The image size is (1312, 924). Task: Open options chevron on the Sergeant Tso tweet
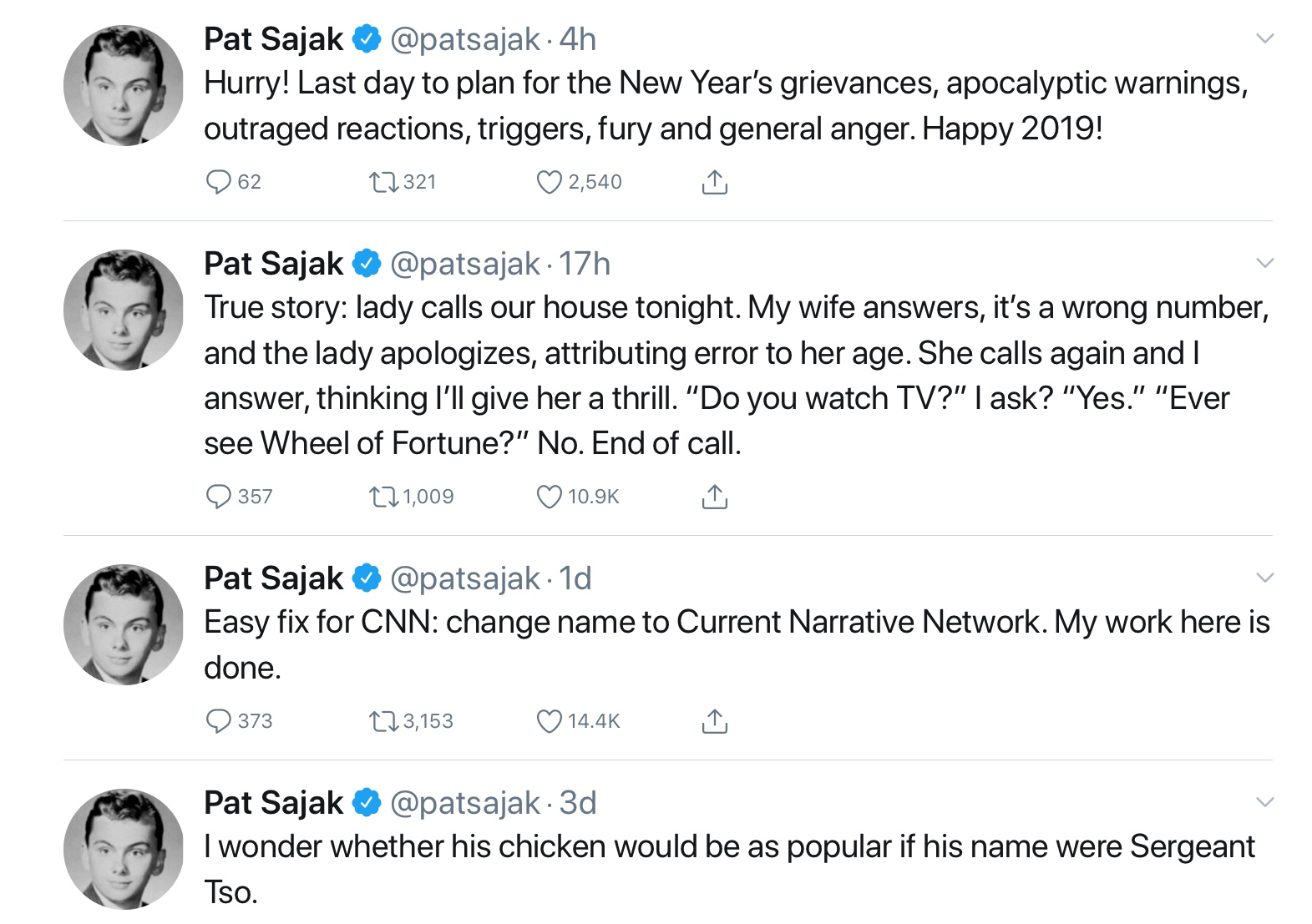point(1264,802)
